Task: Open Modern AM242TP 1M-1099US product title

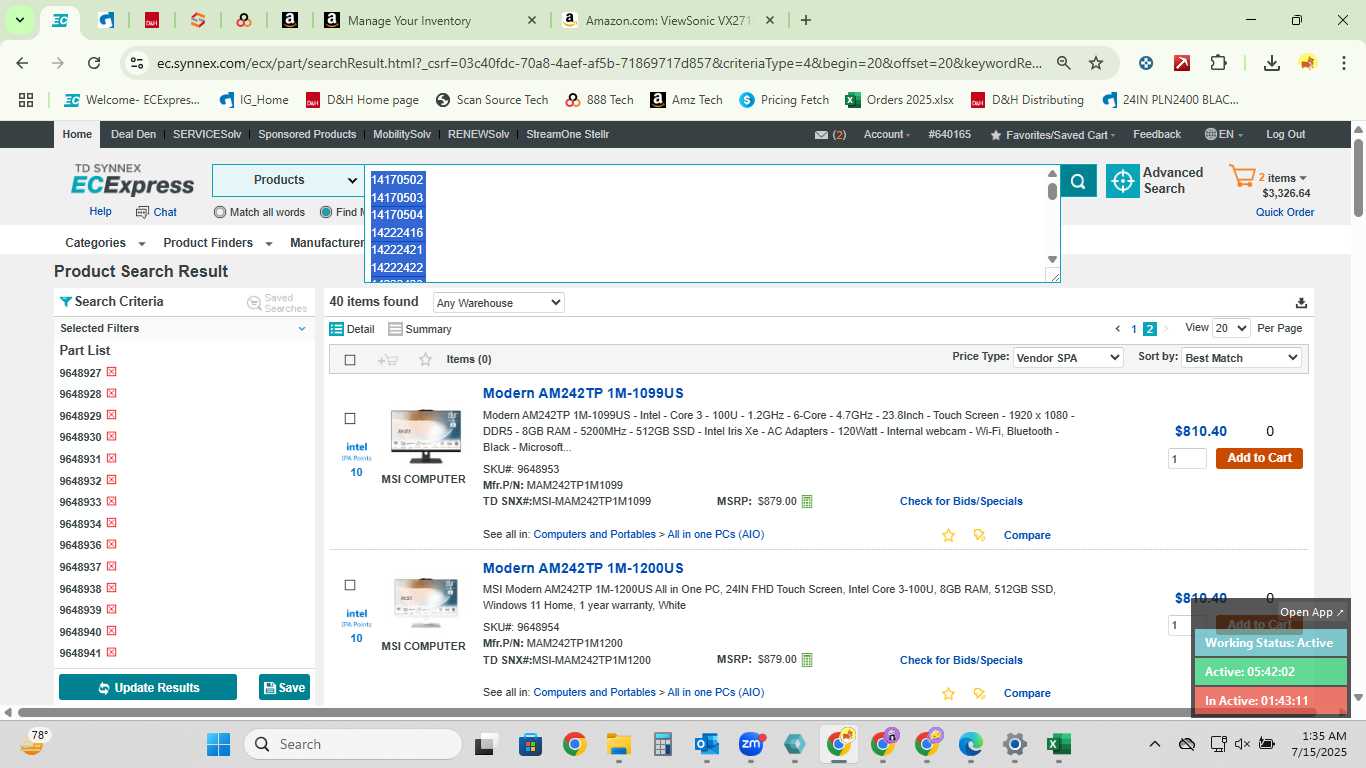Action: pyautogui.click(x=583, y=393)
